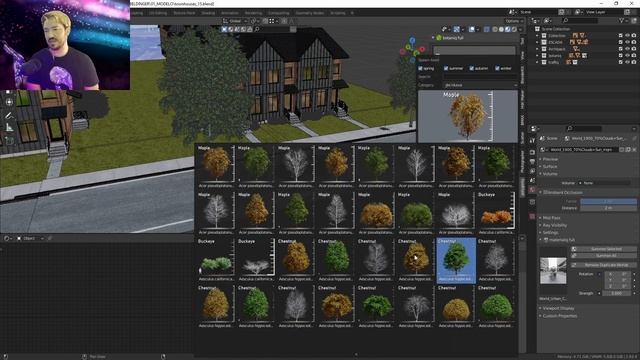Screen dimensions: 640x360
Task: Click the fake user shield on world datablock
Action: [622, 150]
